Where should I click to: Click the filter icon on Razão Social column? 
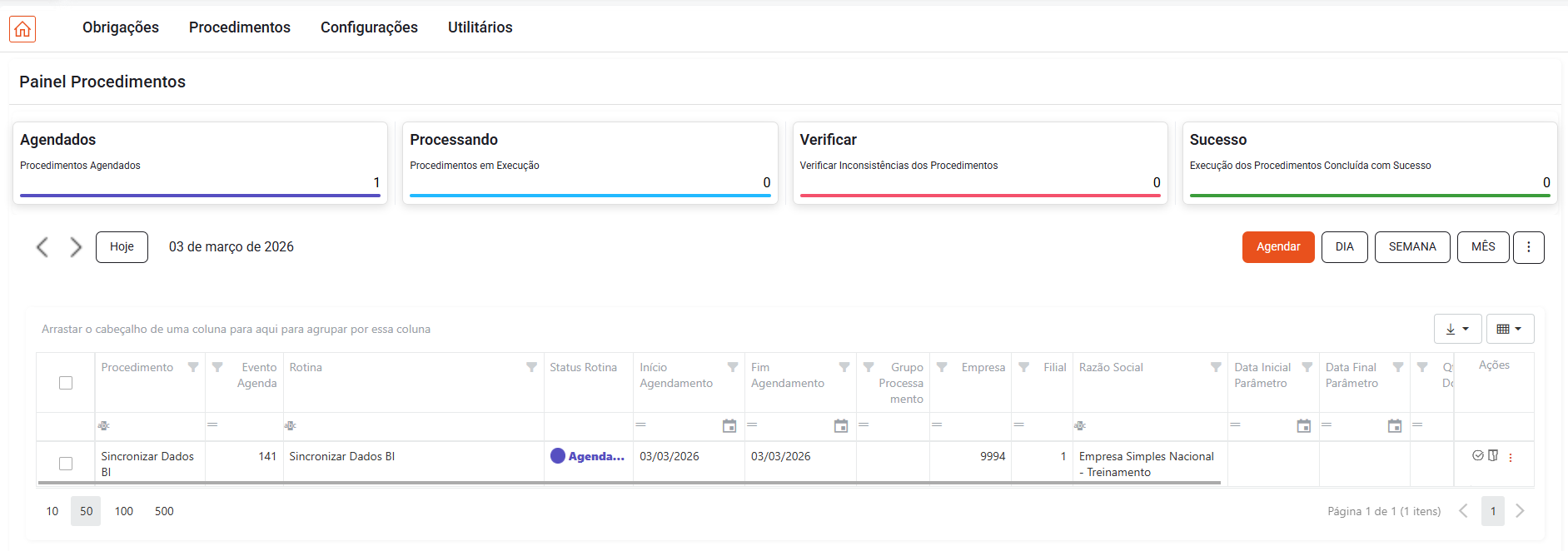(1216, 367)
